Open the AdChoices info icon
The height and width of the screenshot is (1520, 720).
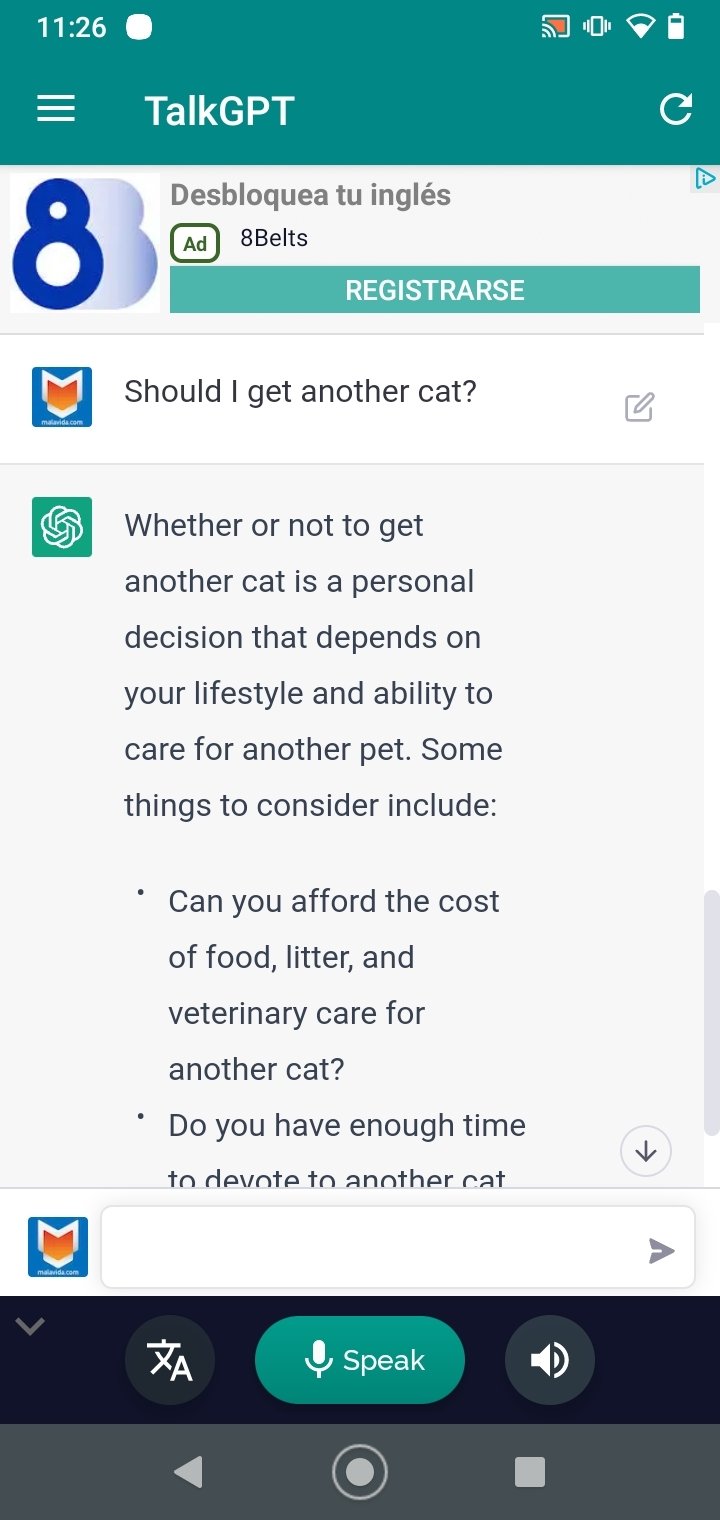point(705,179)
